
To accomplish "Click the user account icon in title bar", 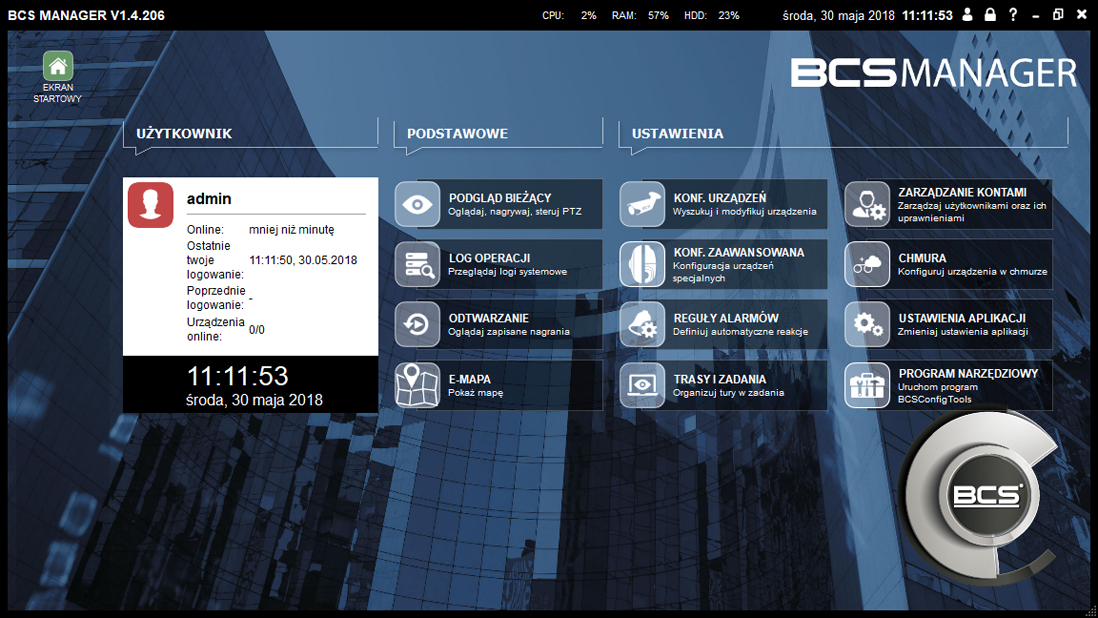I will pyautogui.click(x=967, y=15).
